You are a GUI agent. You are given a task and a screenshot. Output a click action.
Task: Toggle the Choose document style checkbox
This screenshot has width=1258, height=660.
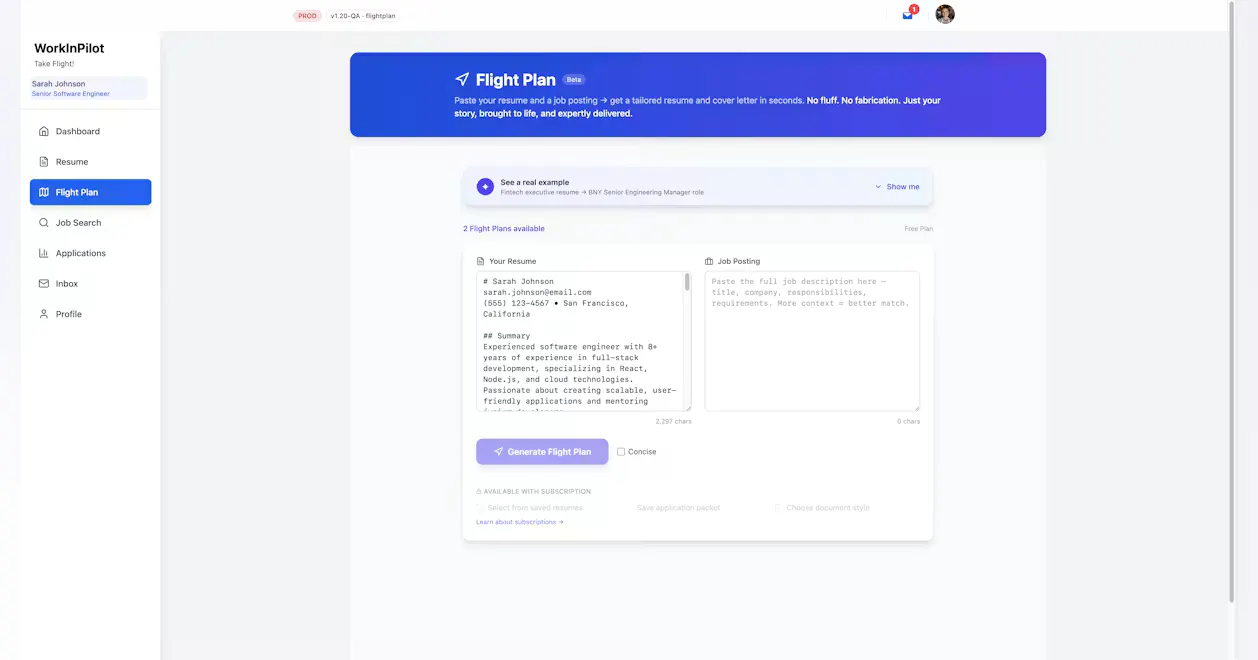tap(779, 508)
